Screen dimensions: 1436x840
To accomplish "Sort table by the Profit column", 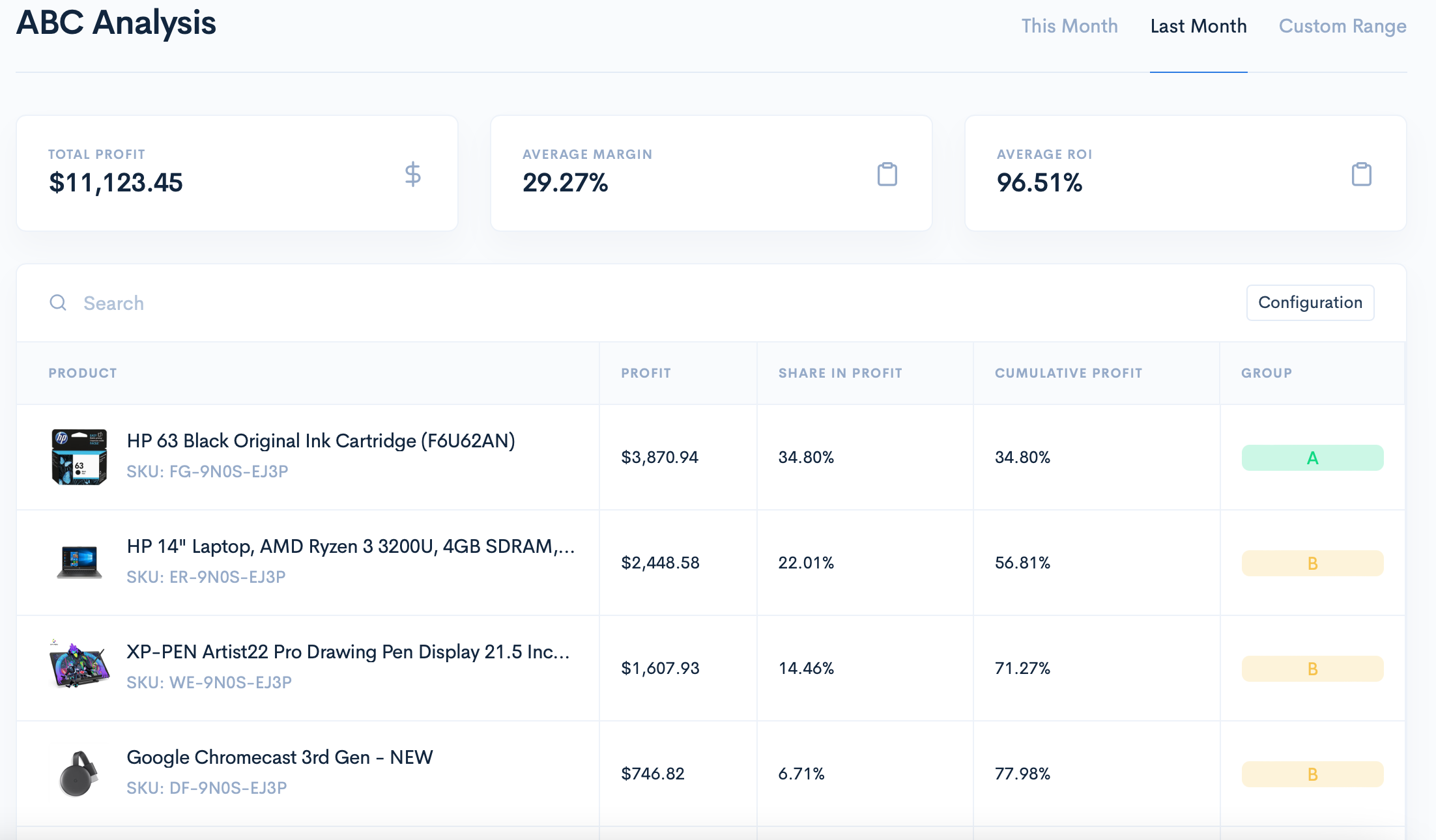I will [646, 372].
